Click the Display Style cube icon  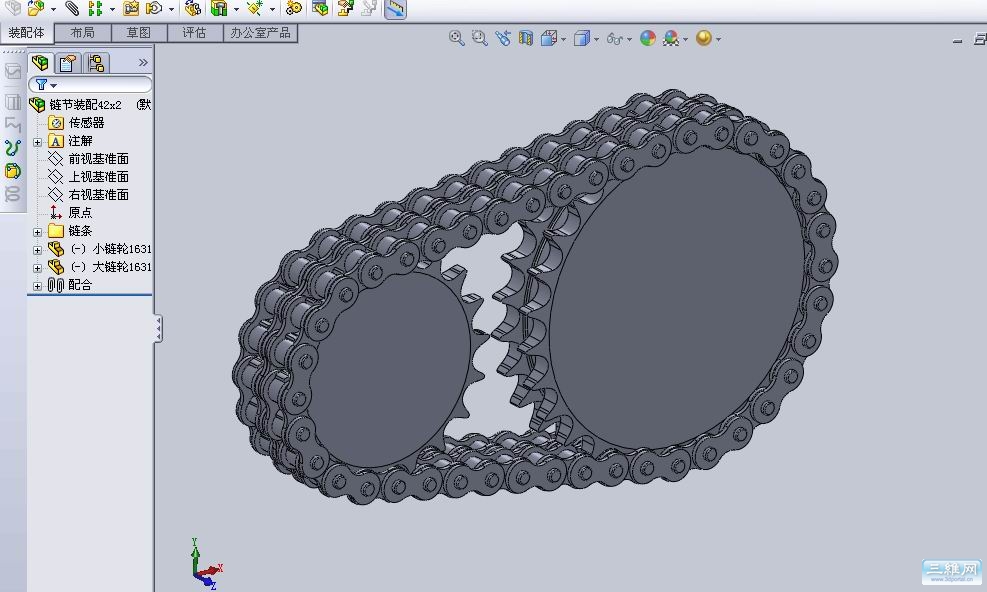point(582,38)
